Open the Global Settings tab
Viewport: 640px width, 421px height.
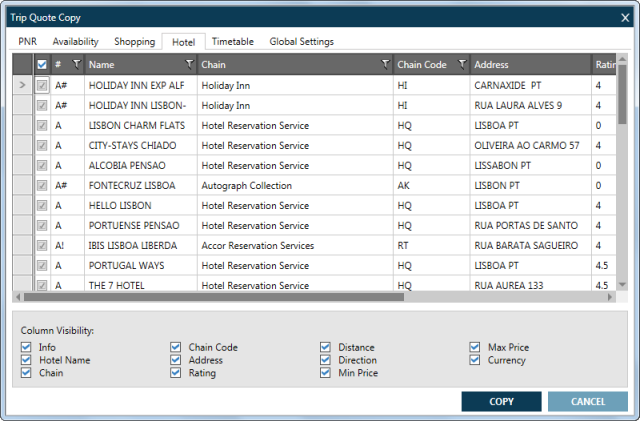[301, 41]
